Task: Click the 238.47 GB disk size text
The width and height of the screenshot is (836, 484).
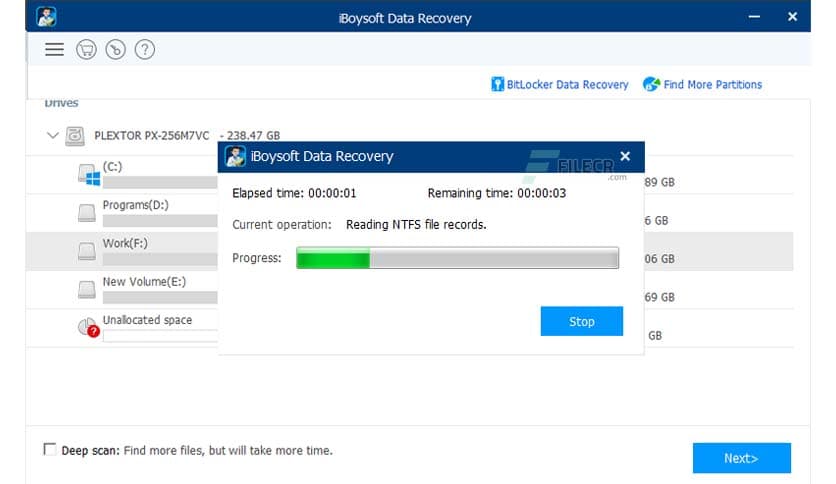Action: coord(253,136)
